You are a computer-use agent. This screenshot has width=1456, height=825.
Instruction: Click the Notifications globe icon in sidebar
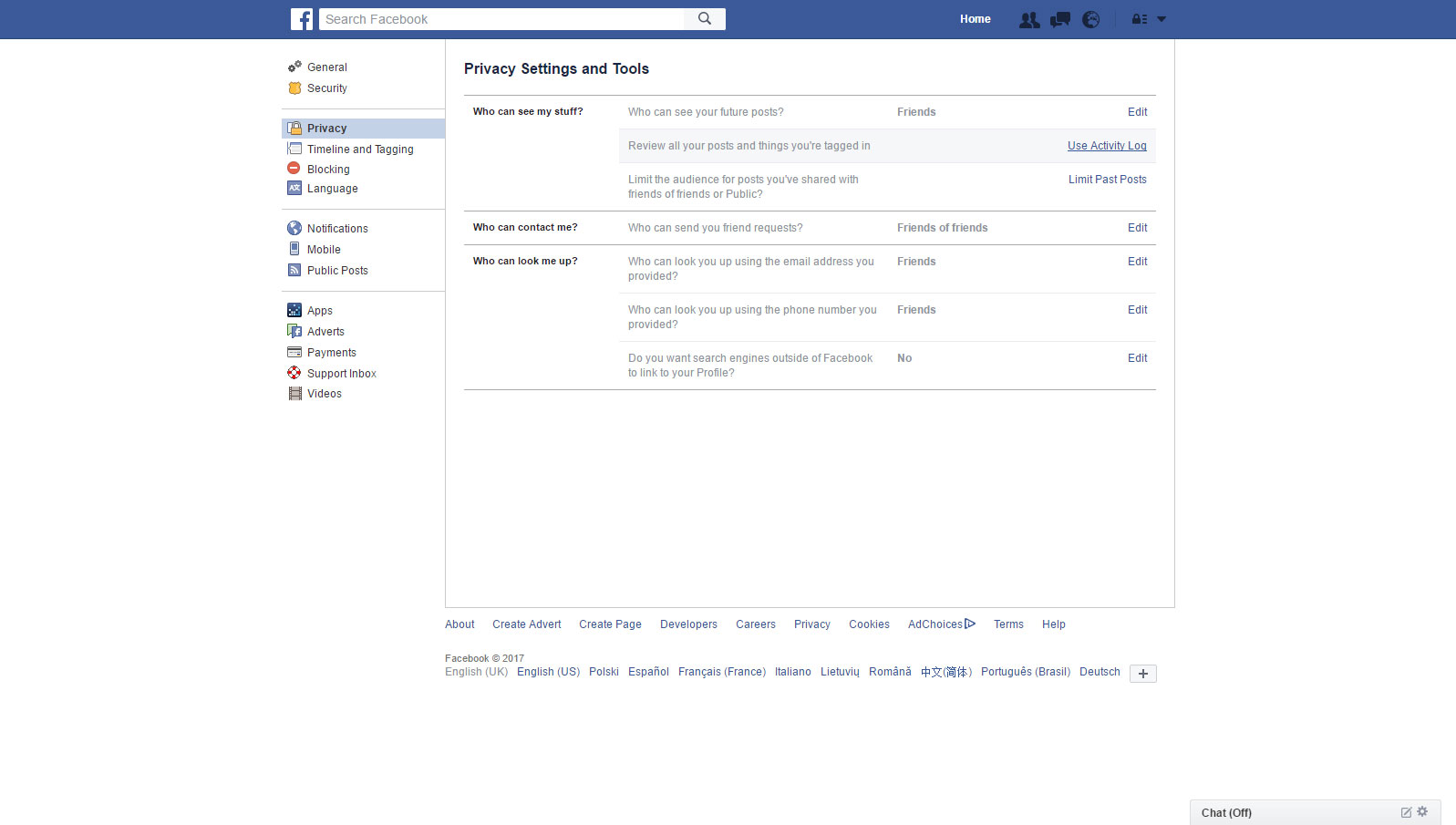click(294, 228)
